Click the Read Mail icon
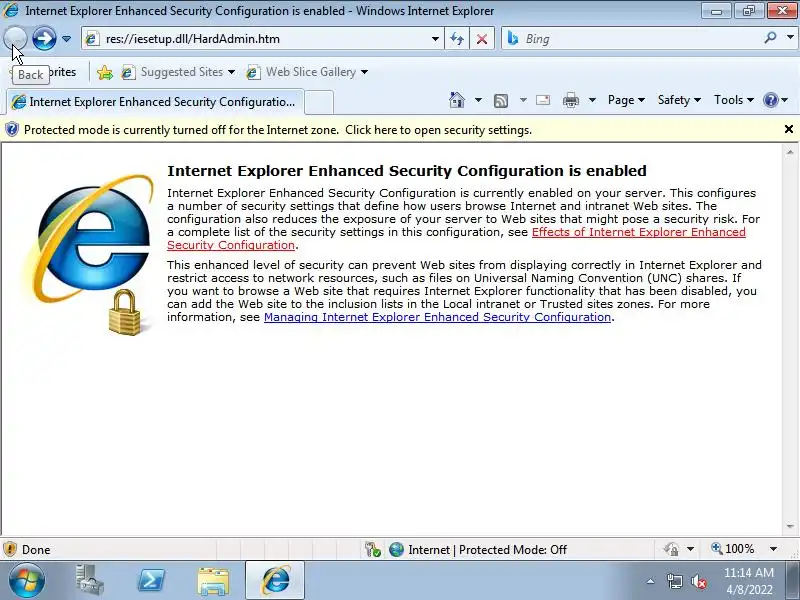The image size is (800, 600). click(543, 100)
